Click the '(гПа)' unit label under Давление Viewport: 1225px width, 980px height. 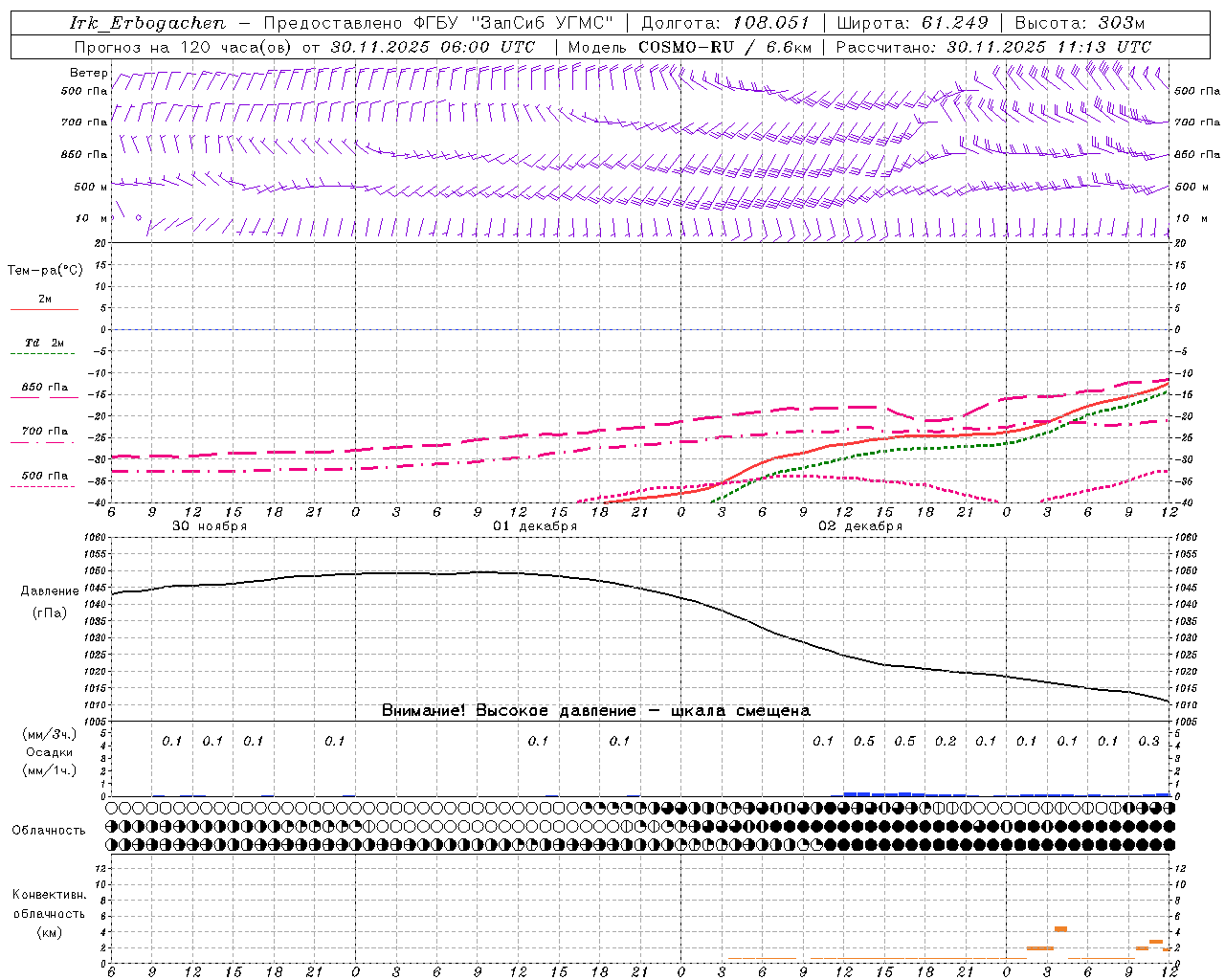coord(50,612)
